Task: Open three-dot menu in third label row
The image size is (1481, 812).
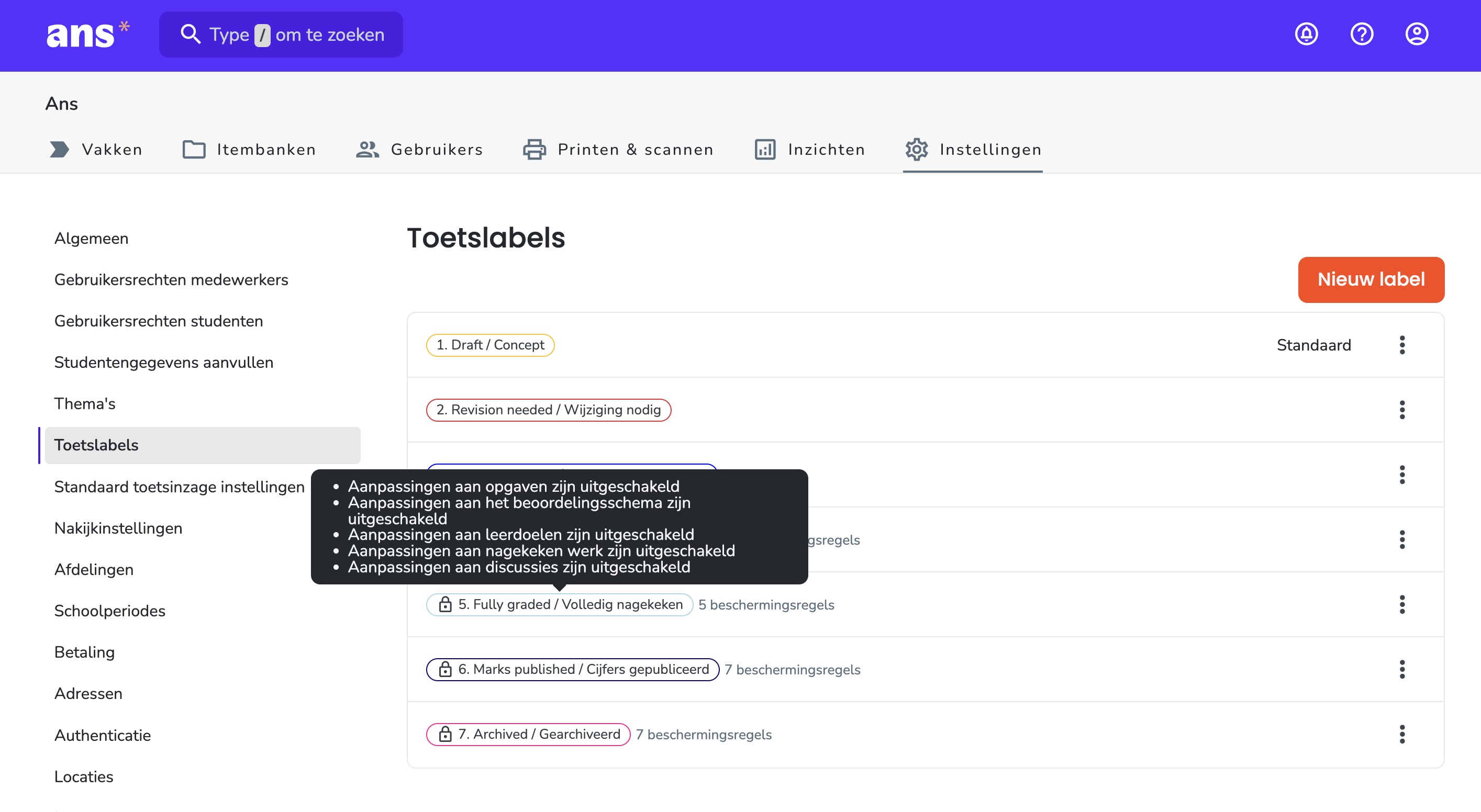Action: [1401, 475]
